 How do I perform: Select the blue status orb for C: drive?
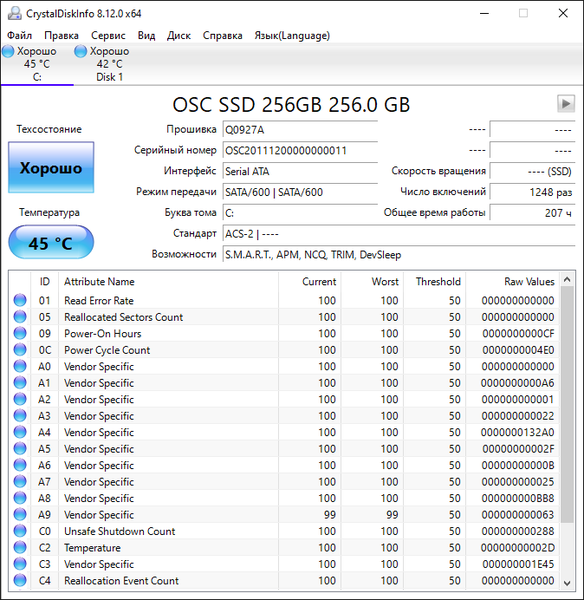click(x=8, y=51)
